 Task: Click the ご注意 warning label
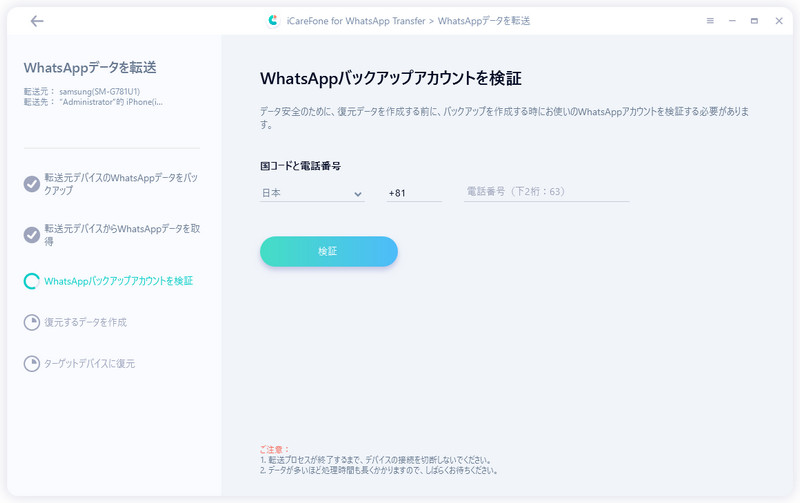tap(274, 449)
